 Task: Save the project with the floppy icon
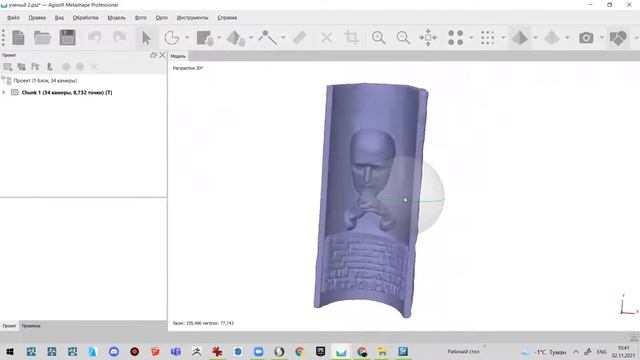[67, 38]
